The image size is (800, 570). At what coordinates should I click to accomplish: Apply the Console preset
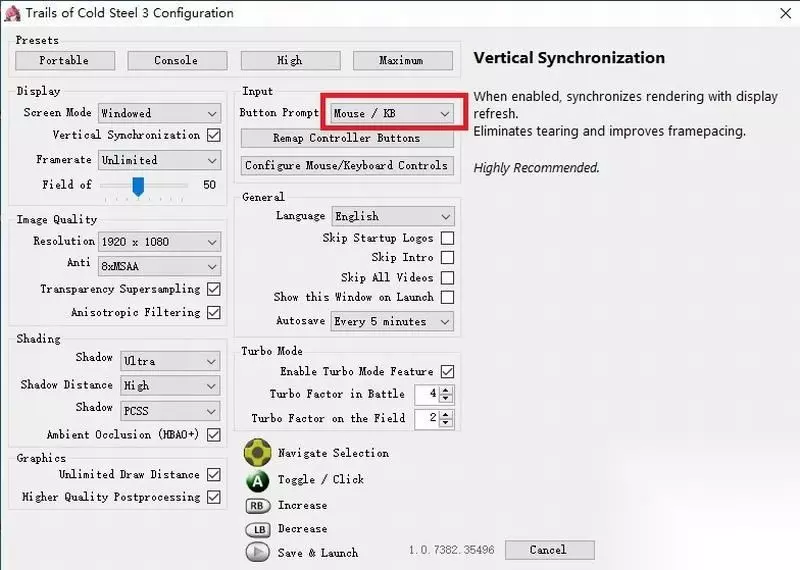[x=177, y=60]
